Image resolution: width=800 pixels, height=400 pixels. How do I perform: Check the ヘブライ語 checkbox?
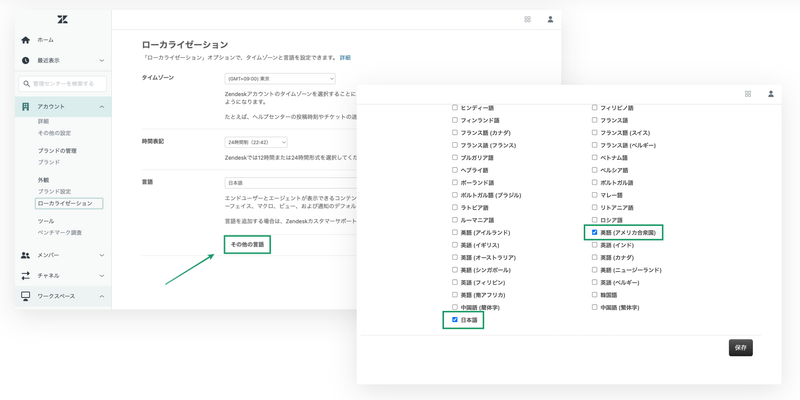(x=455, y=170)
